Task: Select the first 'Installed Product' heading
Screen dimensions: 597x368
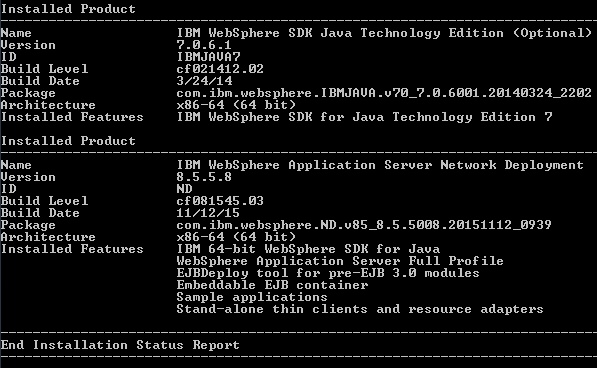Action: tap(68, 9)
